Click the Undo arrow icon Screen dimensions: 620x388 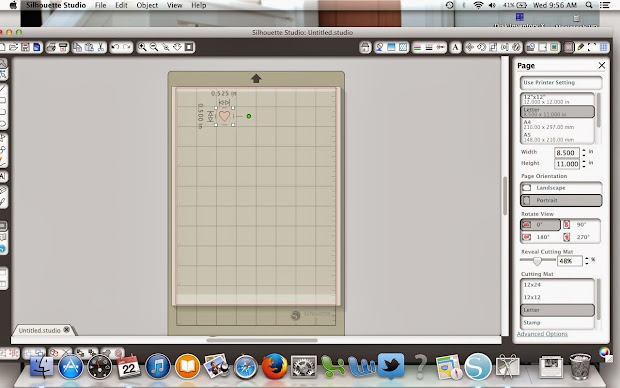tap(115, 47)
